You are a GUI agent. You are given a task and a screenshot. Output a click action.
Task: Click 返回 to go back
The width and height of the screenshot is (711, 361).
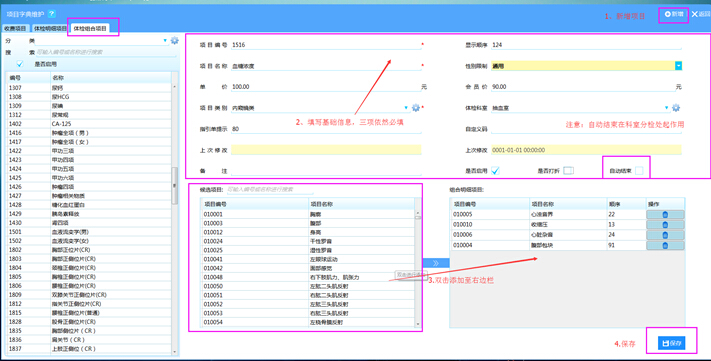701,15
